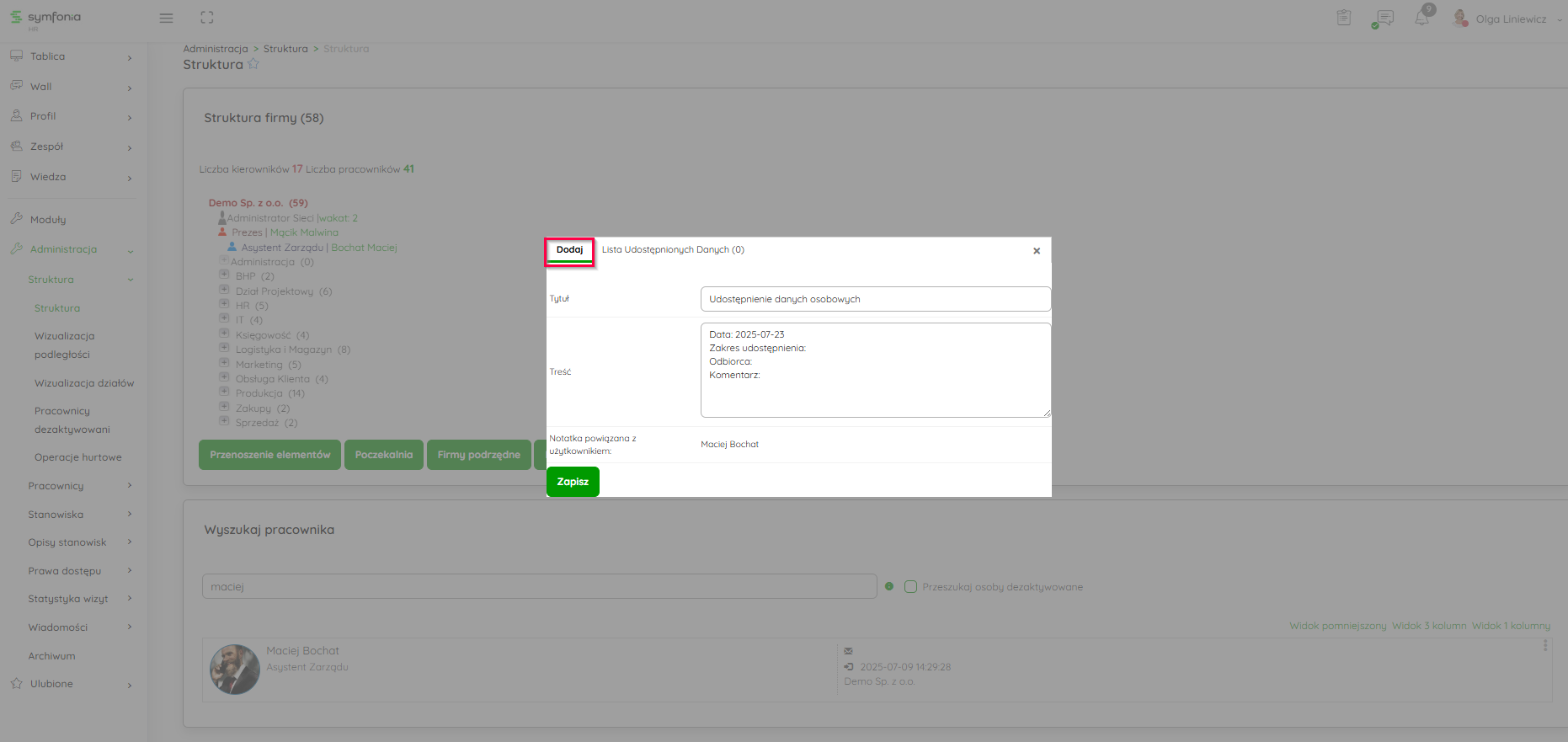Expand the Księgowość tree node
This screenshot has height=742, width=1568.
(224, 334)
